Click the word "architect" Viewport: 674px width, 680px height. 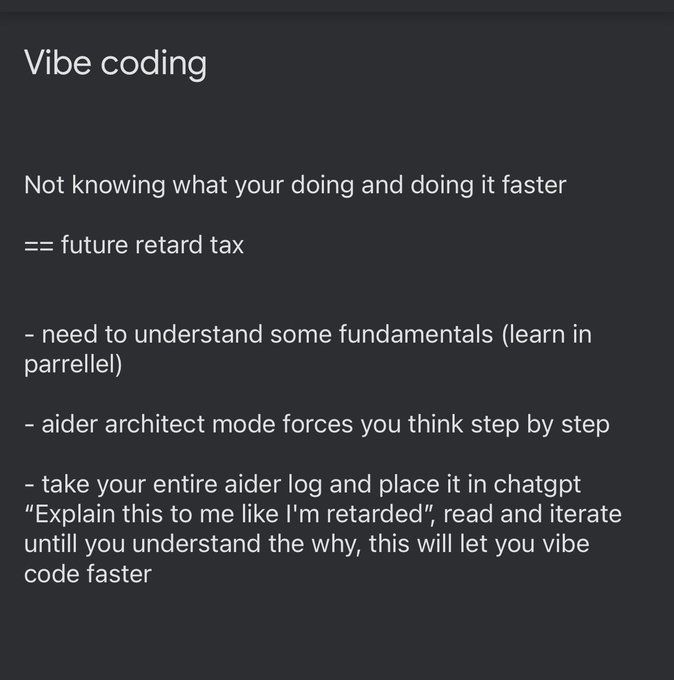[175, 424]
